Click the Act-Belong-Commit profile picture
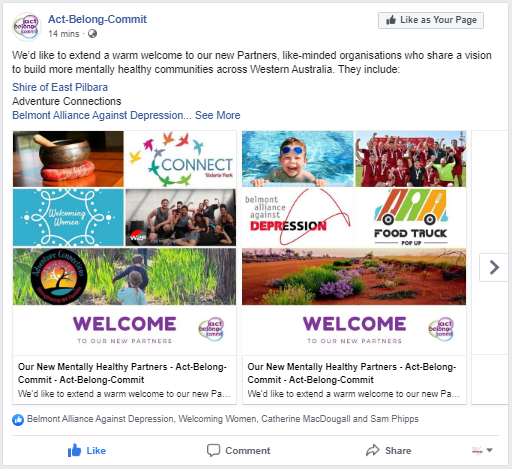The image size is (512, 469). [27, 27]
